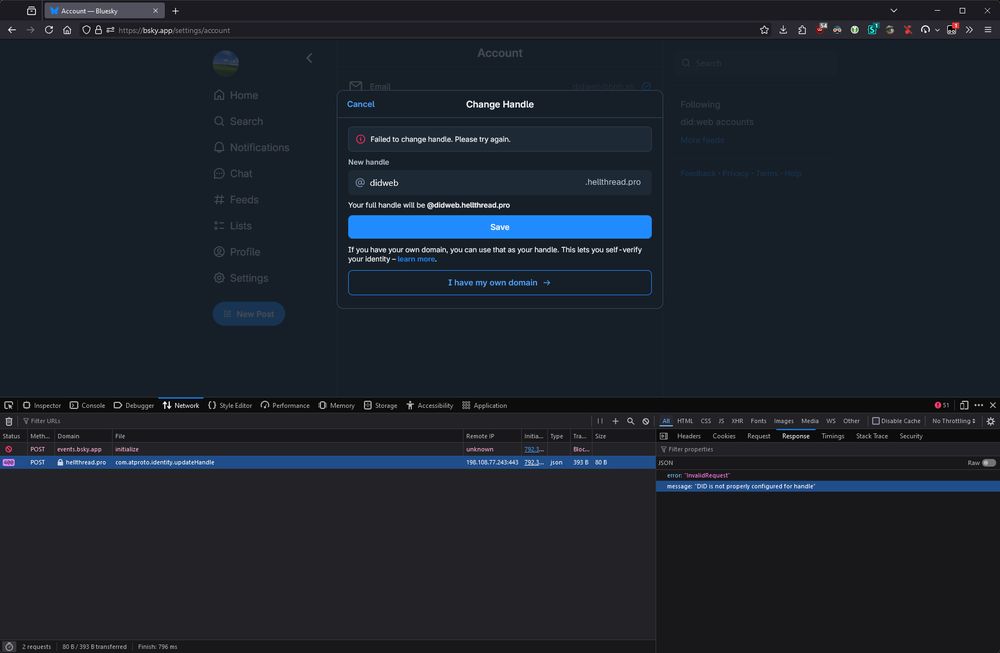1000x653 pixels.
Task: Toggle the Raw response switch
Action: [x=988, y=463]
